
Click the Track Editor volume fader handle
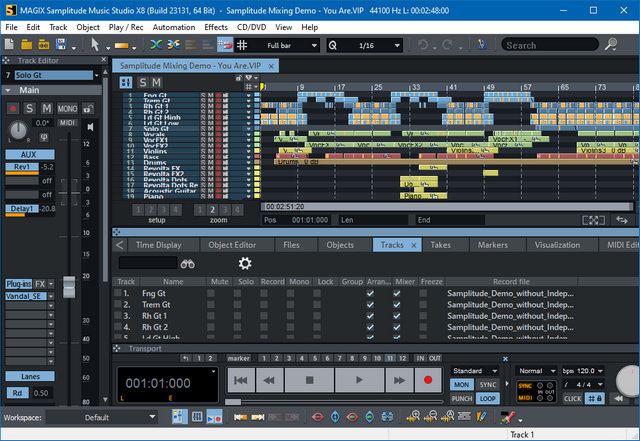click(x=69, y=286)
